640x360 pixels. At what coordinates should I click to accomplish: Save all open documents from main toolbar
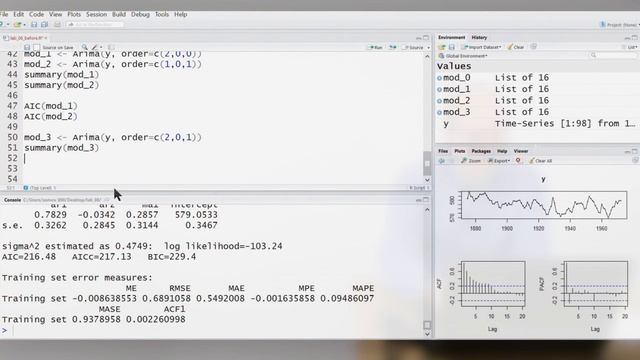44,25
